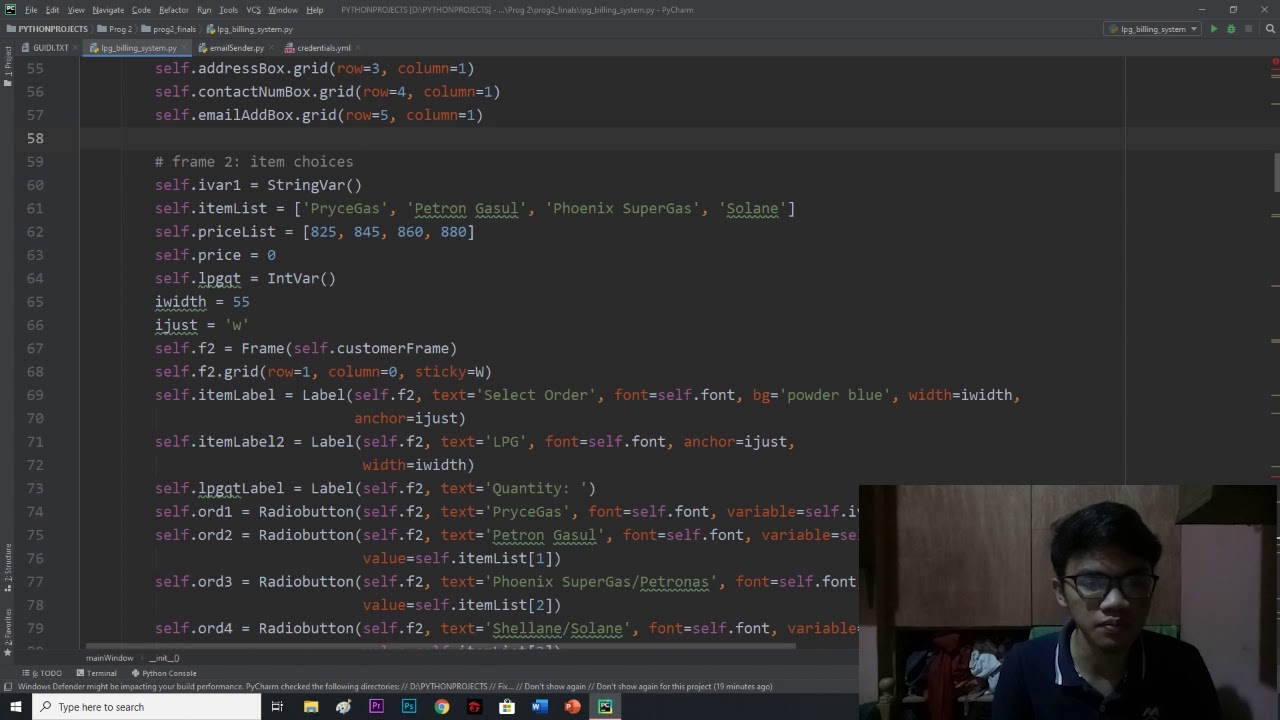Image resolution: width=1280 pixels, height=720 pixels.
Task: Open Microsoft Word from the taskbar
Action: [x=540, y=707]
